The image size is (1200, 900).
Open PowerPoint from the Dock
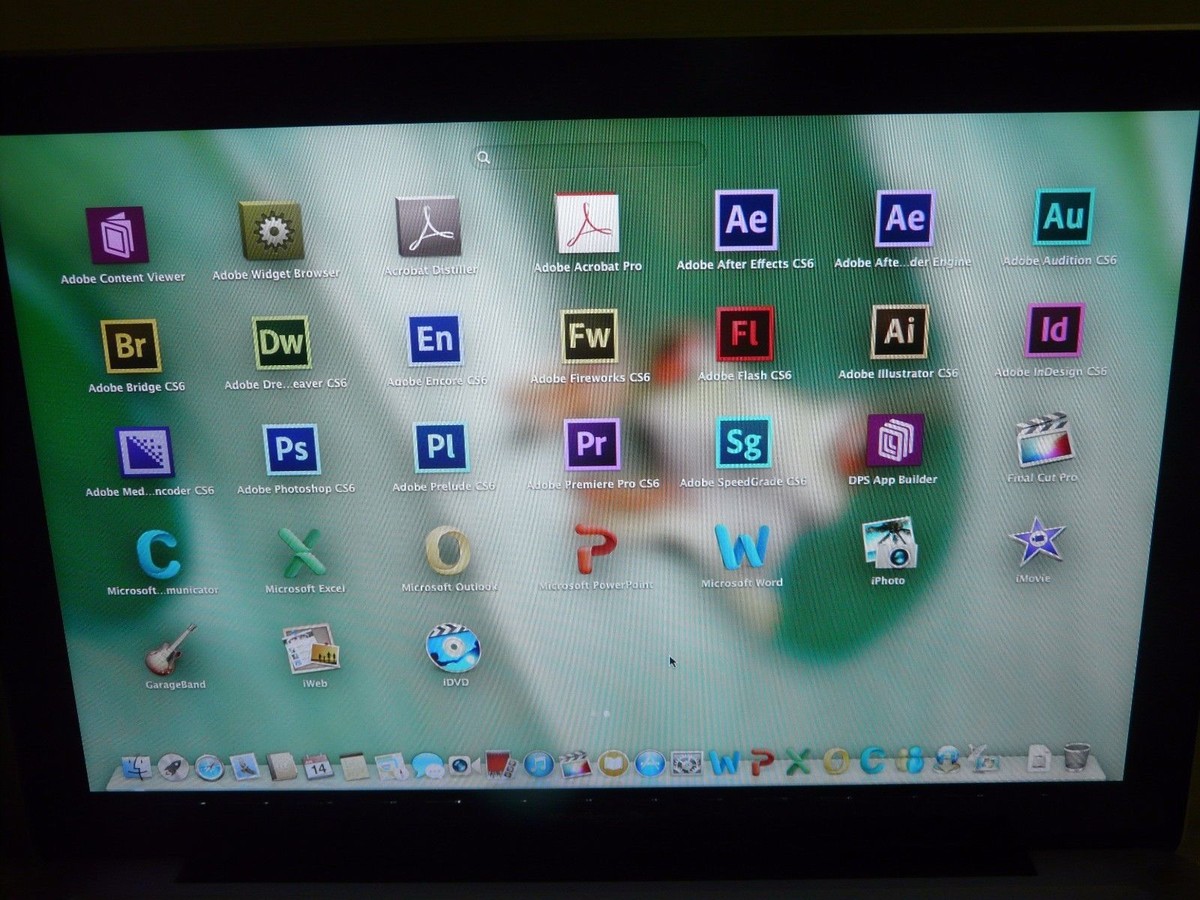[x=761, y=763]
